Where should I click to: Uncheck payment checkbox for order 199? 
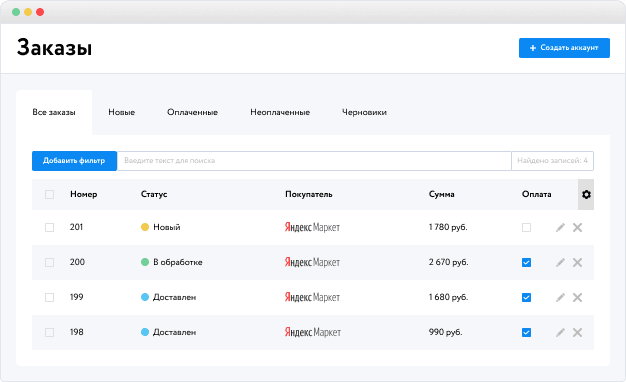[527, 297]
